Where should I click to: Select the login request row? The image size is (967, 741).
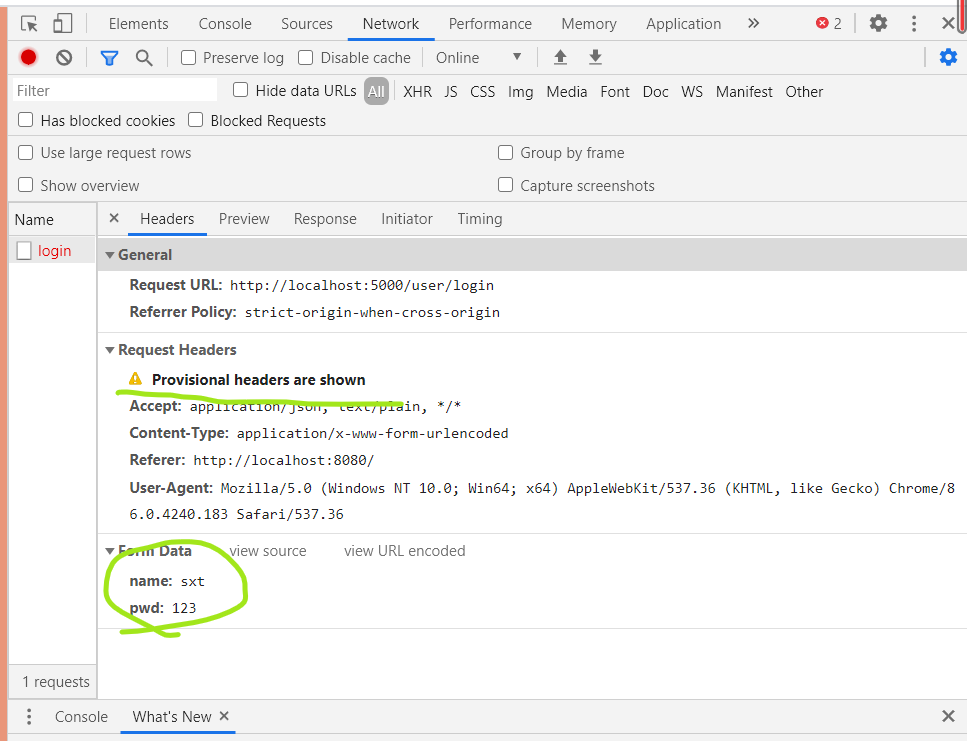(52, 250)
